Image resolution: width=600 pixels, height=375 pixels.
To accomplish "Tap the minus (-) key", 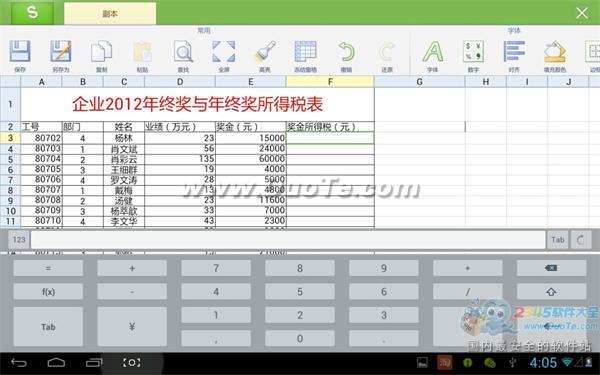I will click(x=132, y=292).
